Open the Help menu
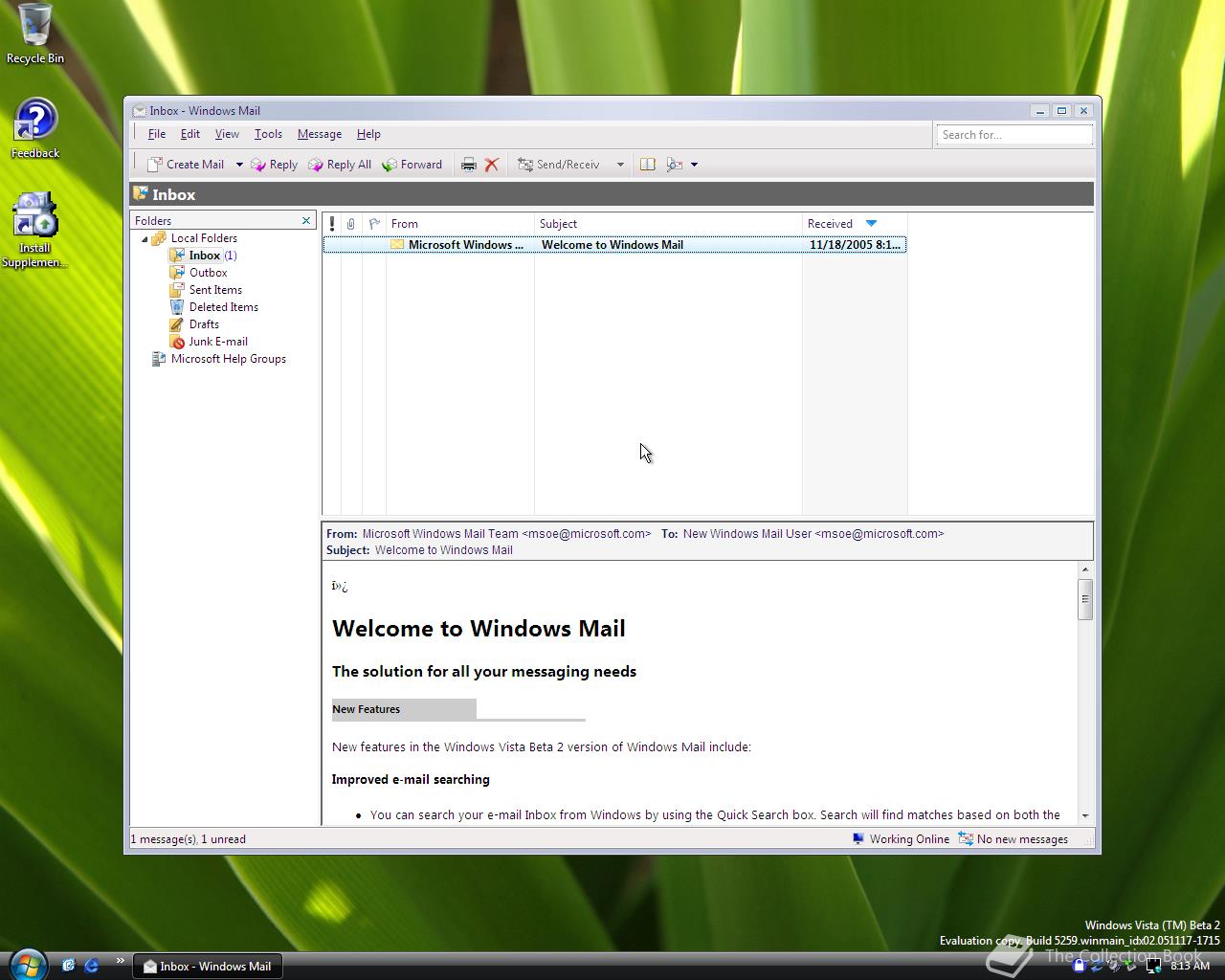 [x=368, y=134]
